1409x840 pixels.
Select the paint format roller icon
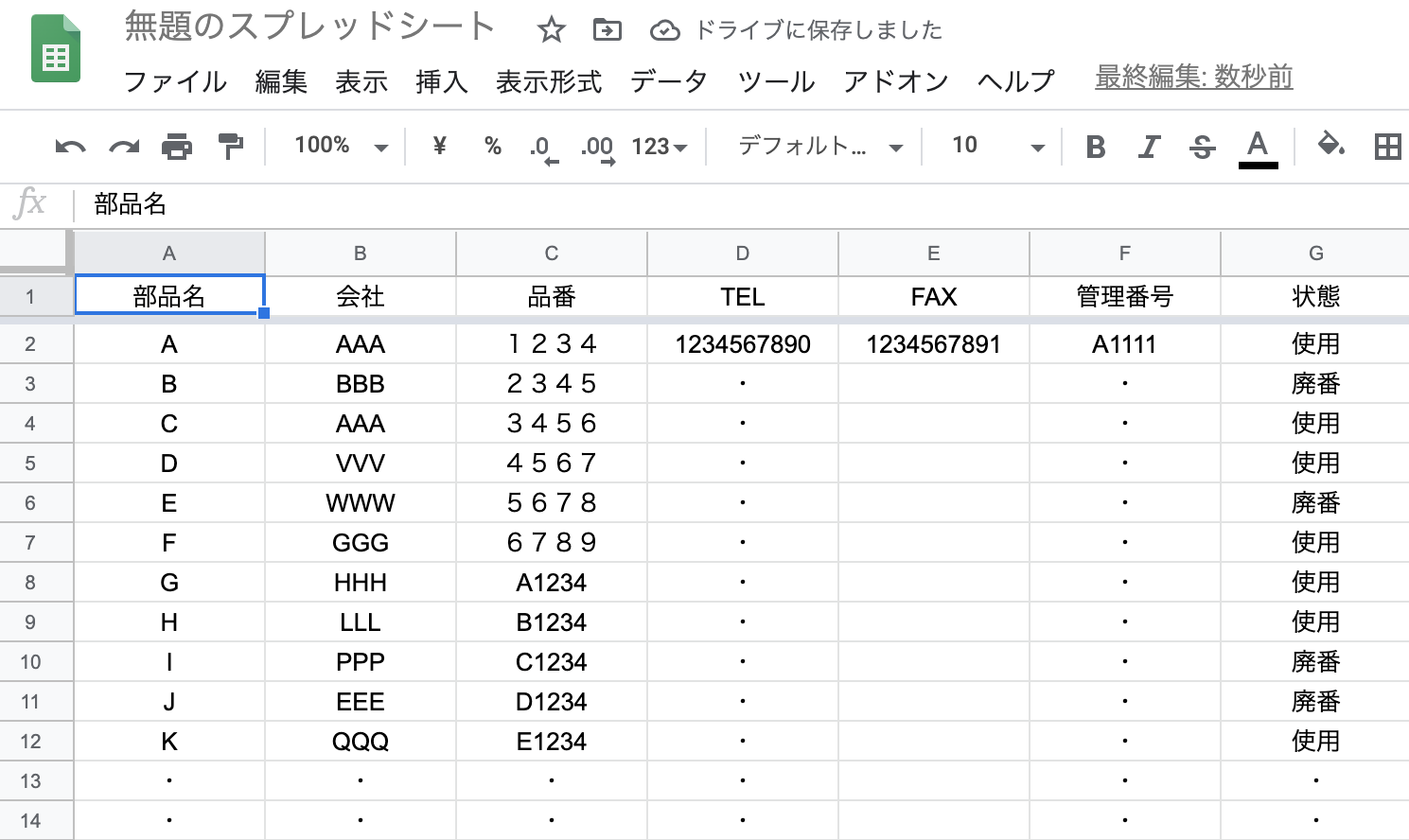[x=230, y=147]
